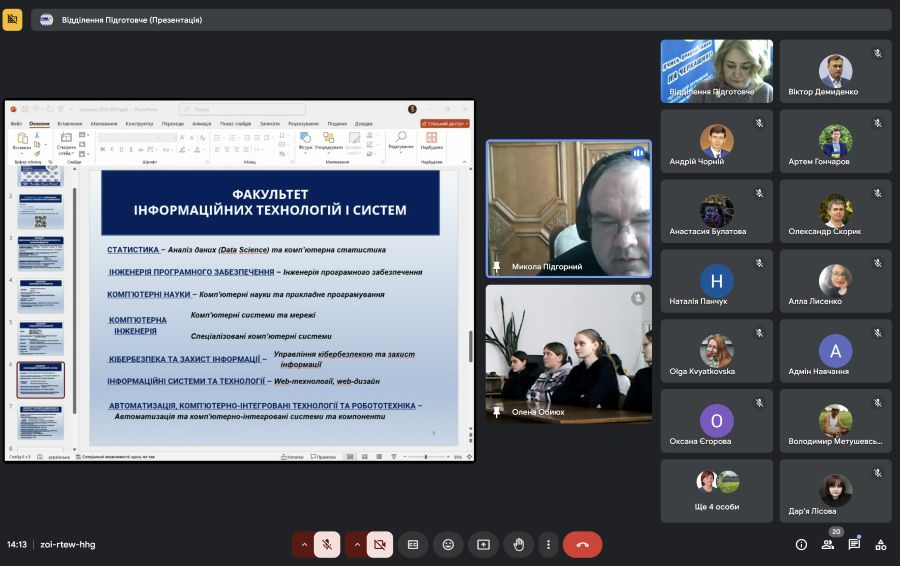Click the yellow presentation icon at top-left
Image resolution: width=900 pixels, height=566 pixels.
click(12, 19)
